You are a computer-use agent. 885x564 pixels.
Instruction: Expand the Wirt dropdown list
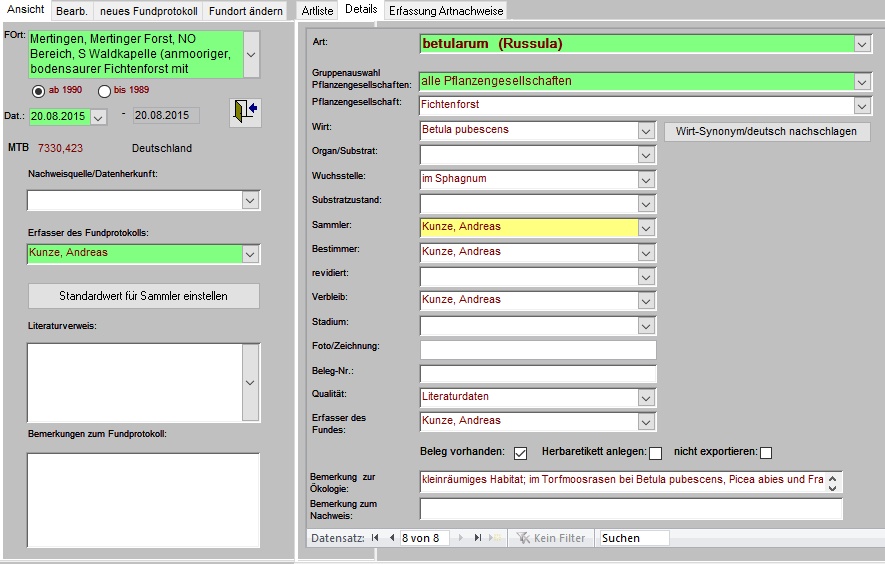[x=646, y=130]
